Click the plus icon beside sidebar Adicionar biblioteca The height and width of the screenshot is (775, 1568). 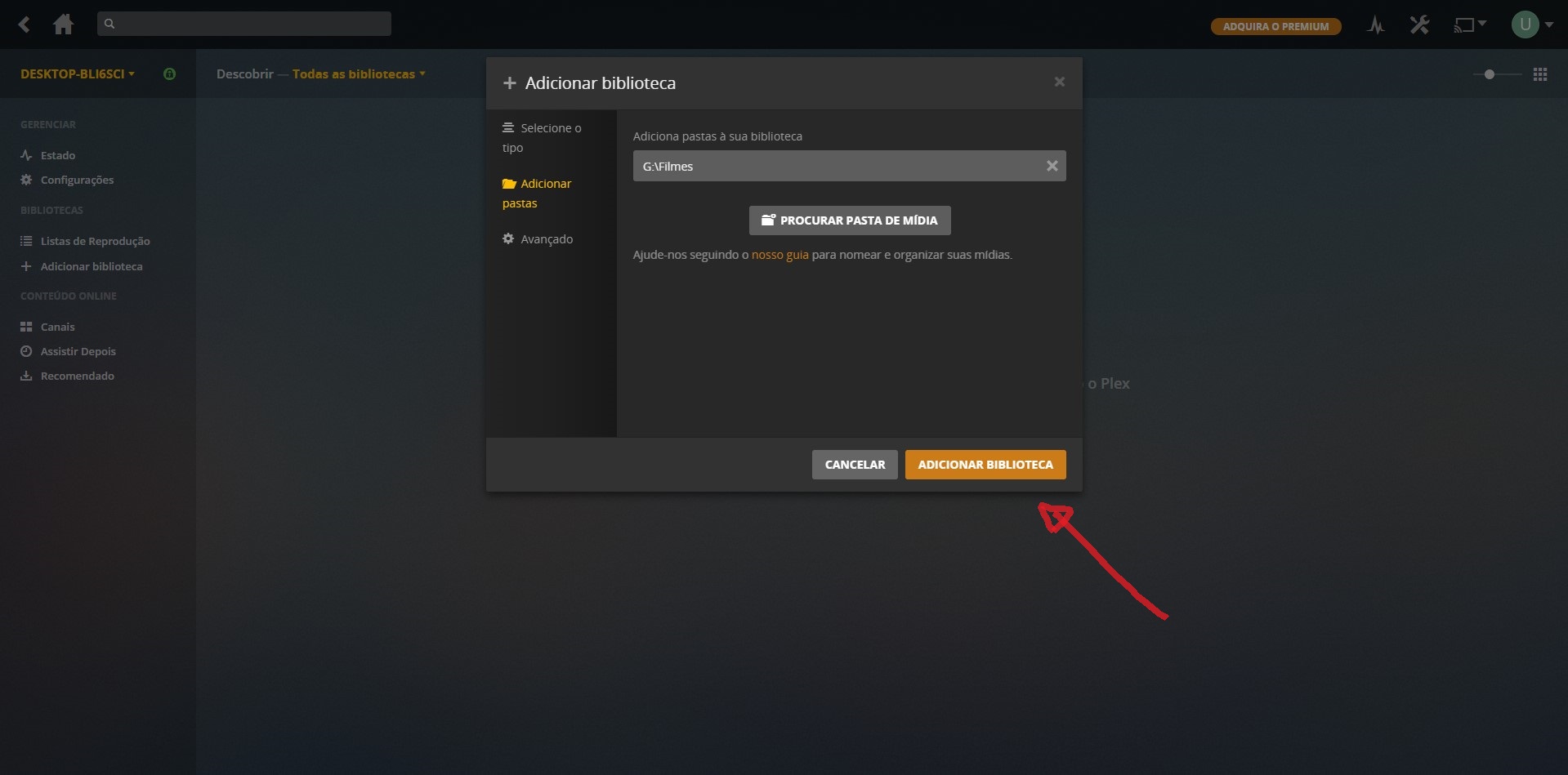(26, 266)
